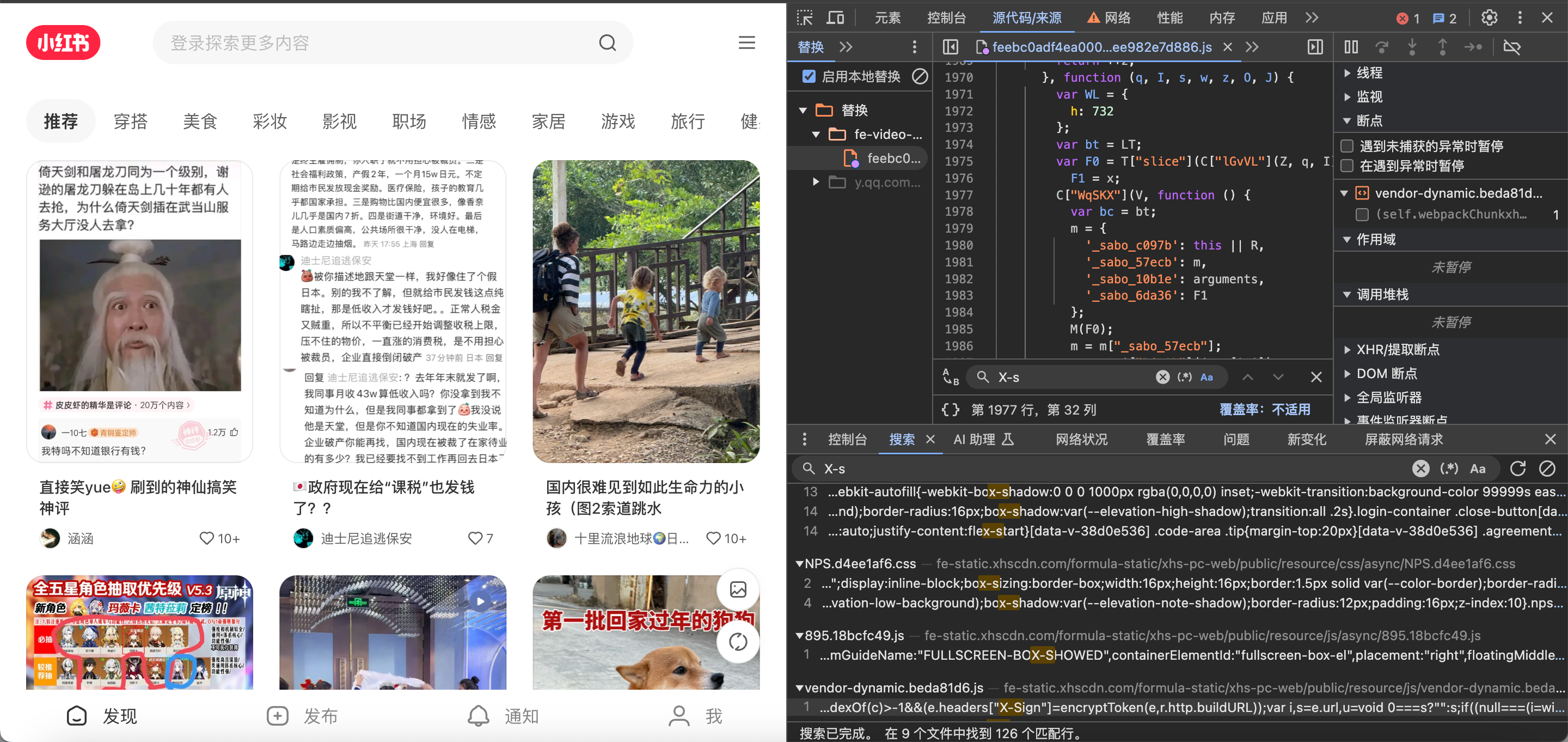Screen dimensions: 1568x742
Task: Toggle device toolbar emulation icon
Action: click(x=835, y=17)
